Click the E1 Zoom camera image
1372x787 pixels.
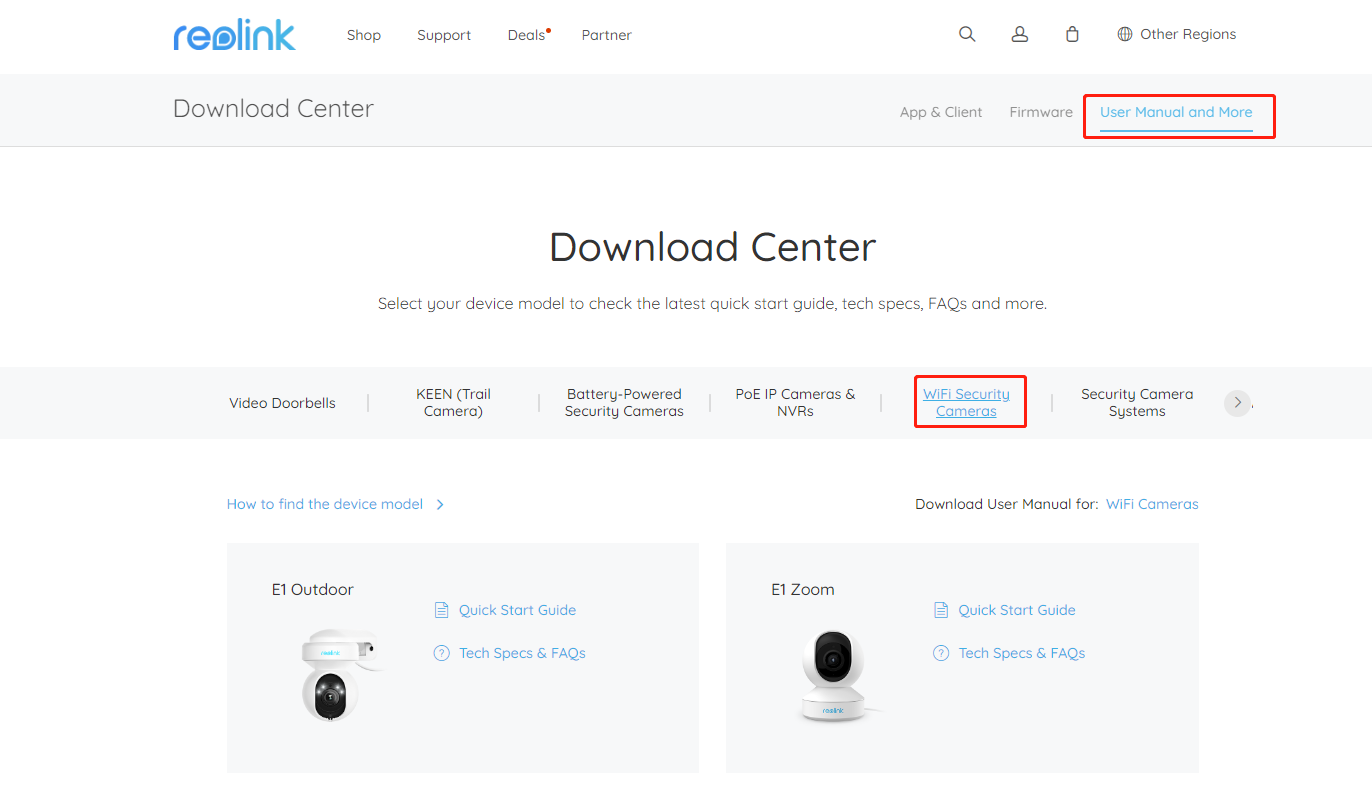pos(838,675)
